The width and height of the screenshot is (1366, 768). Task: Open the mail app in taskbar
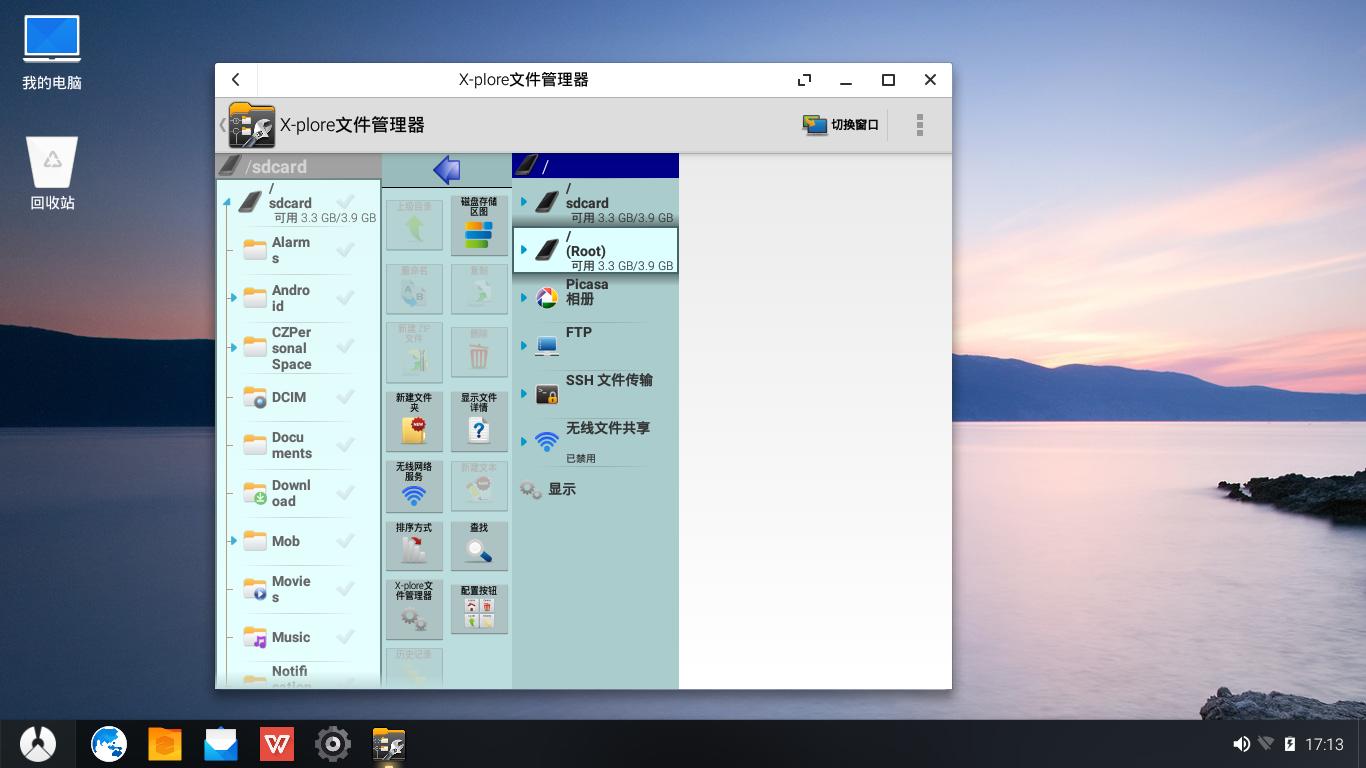(x=221, y=744)
